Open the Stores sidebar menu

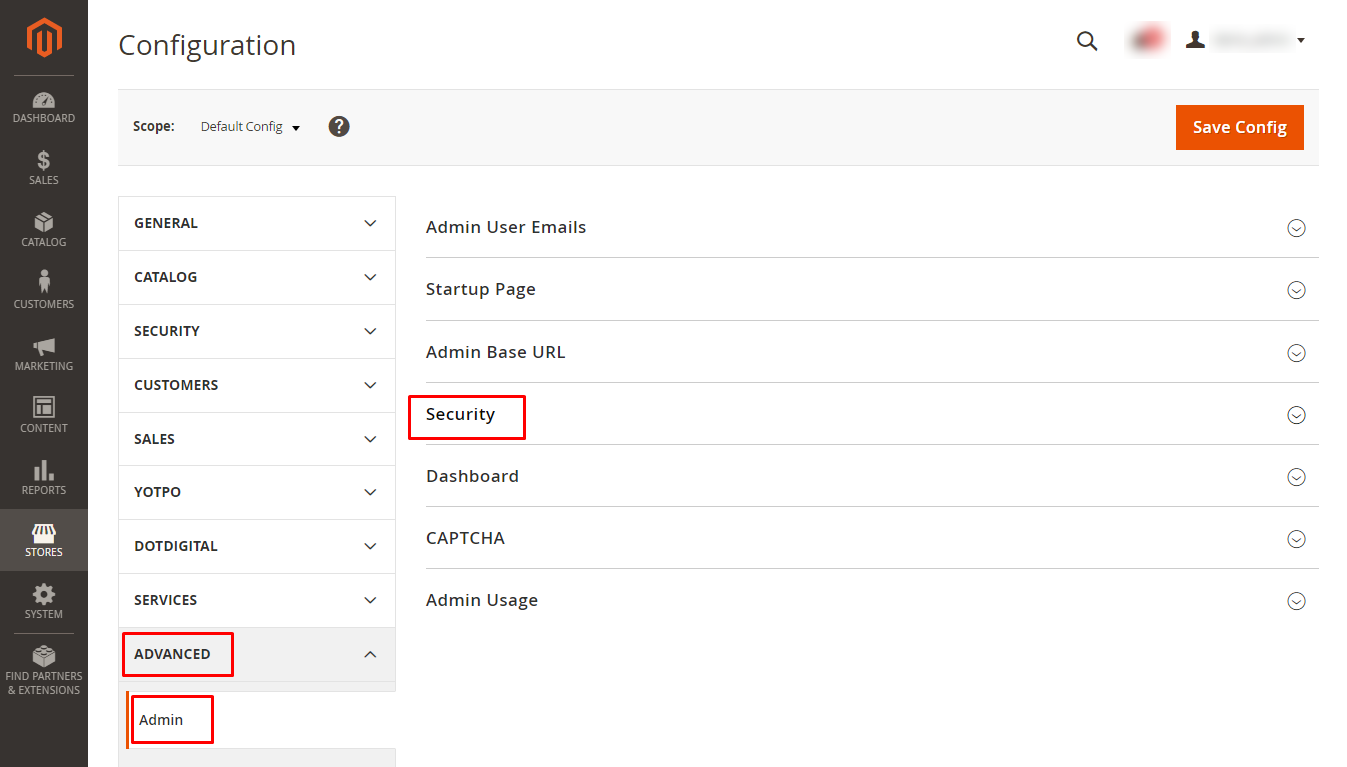coord(44,540)
